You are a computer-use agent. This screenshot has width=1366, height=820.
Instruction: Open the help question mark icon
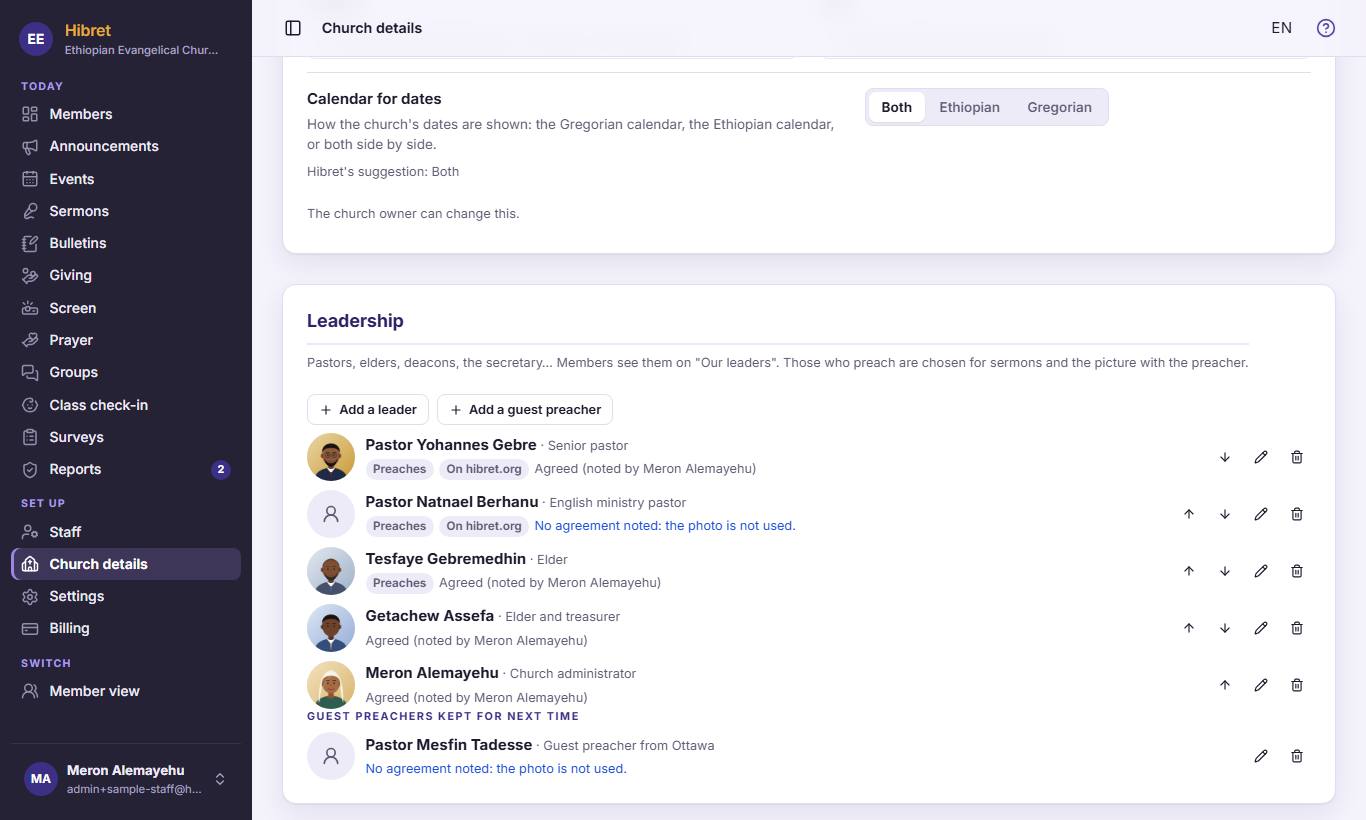[x=1326, y=28]
